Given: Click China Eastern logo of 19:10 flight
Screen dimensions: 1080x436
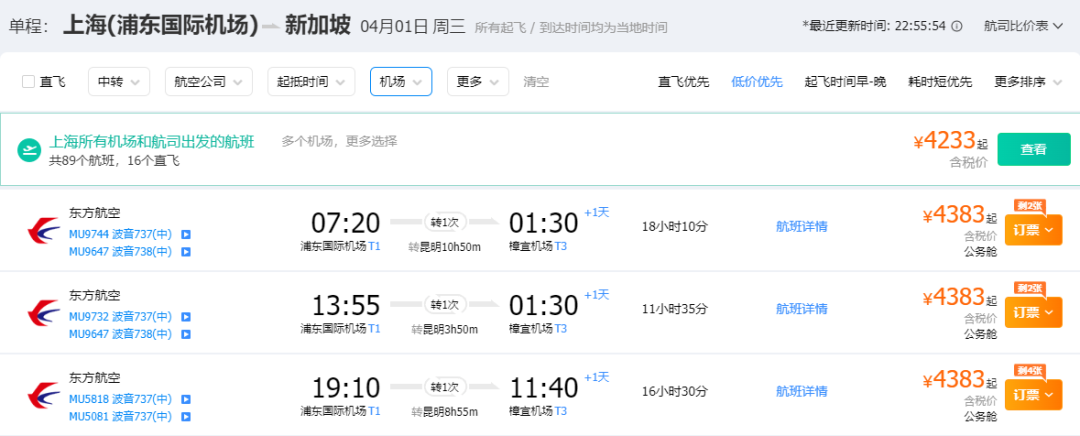Looking at the screenshot, I should click(x=43, y=397).
